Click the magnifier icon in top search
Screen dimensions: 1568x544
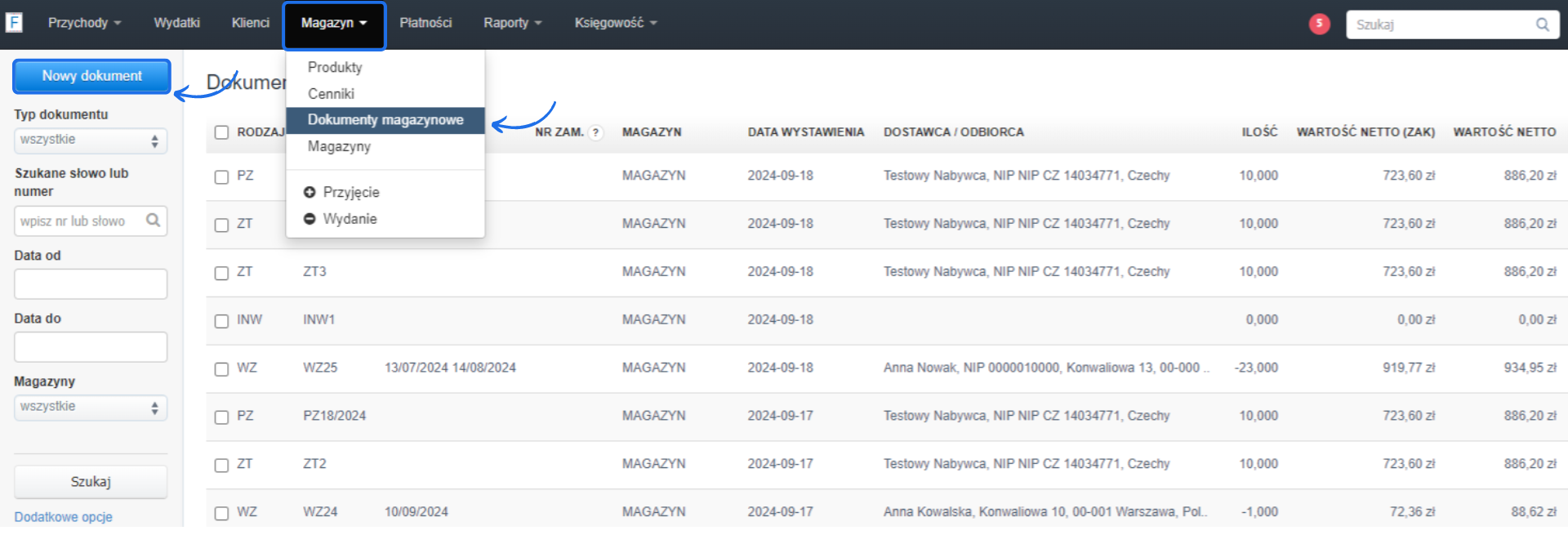pos(1542,25)
